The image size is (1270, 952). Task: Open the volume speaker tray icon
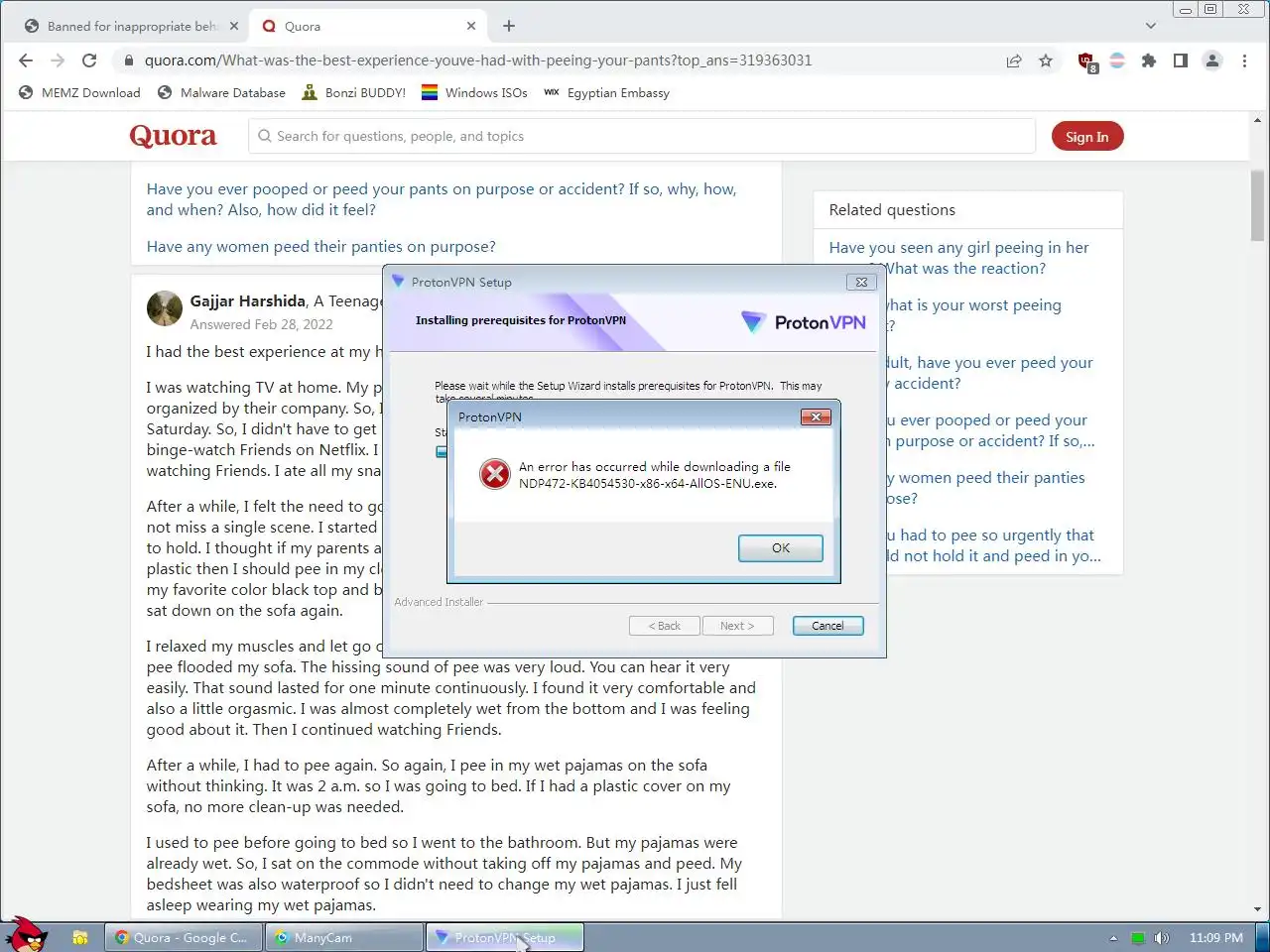point(1162,938)
